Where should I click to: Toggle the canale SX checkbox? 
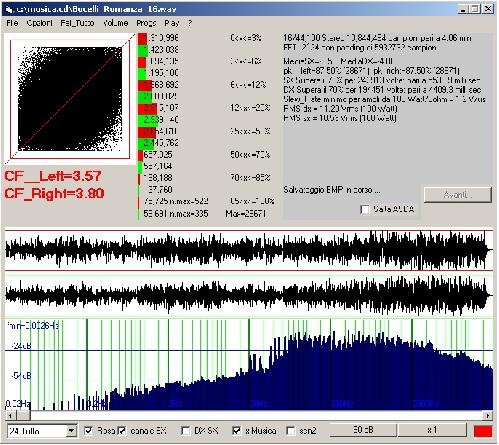coord(122,431)
